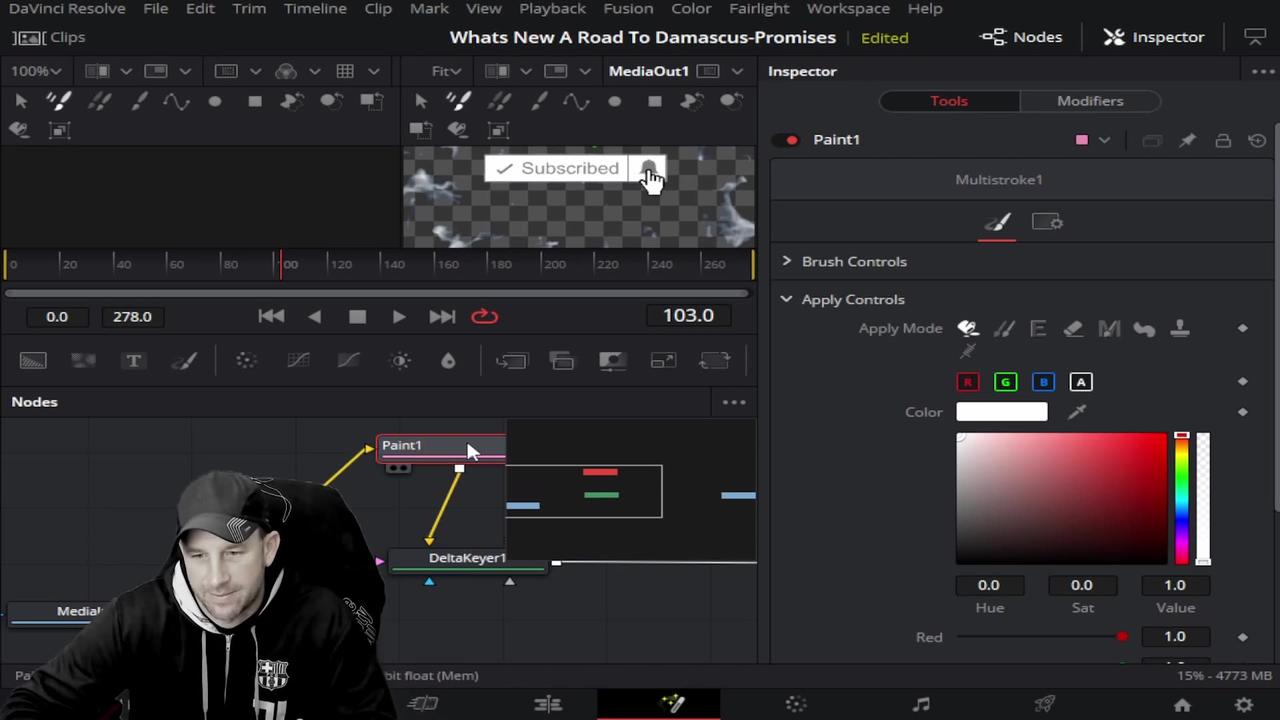The height and width of the screenshot is (720, 1280).
Task: Disable the Alpha channel button
Action: click(1081, 381)
